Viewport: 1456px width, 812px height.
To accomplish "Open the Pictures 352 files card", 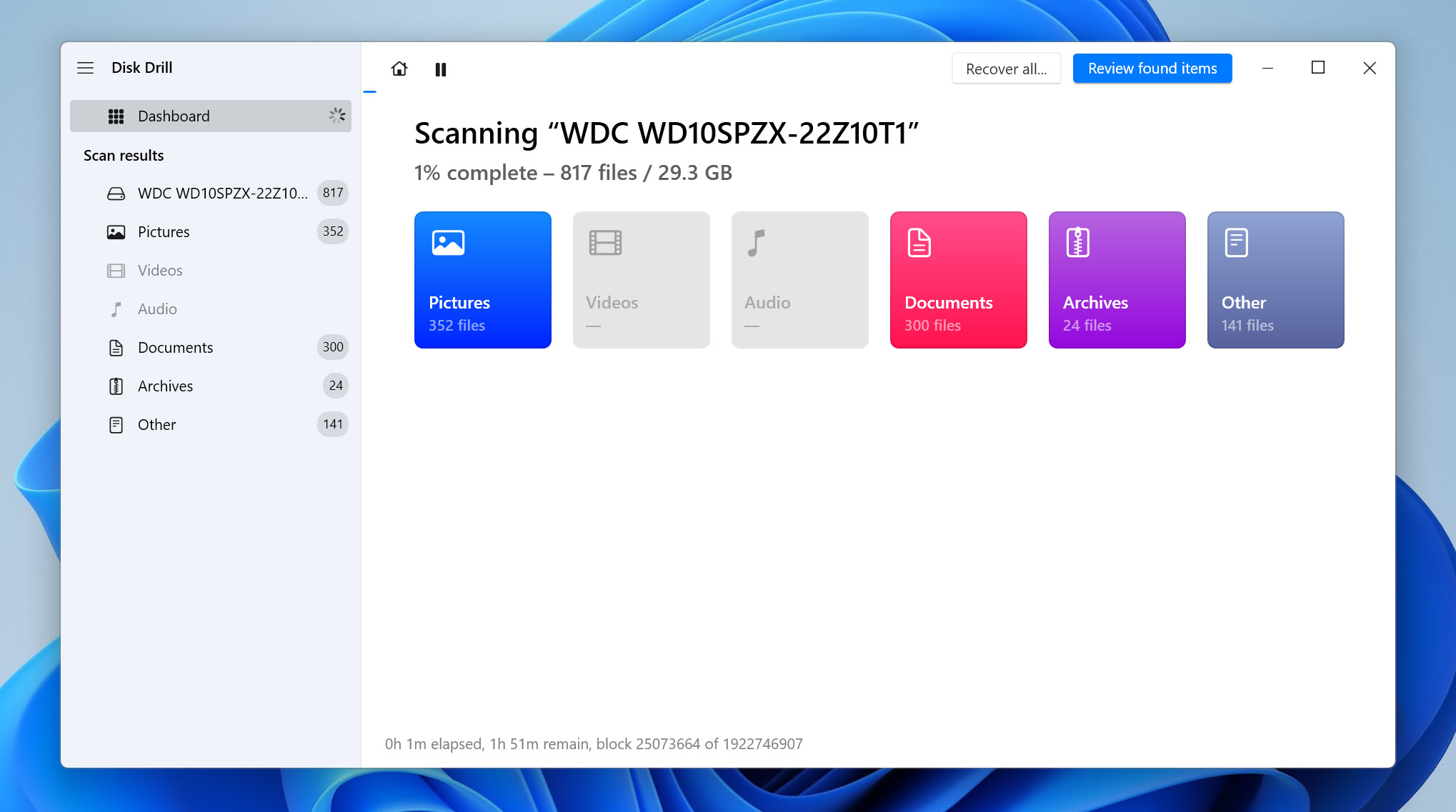I will 483,280.
